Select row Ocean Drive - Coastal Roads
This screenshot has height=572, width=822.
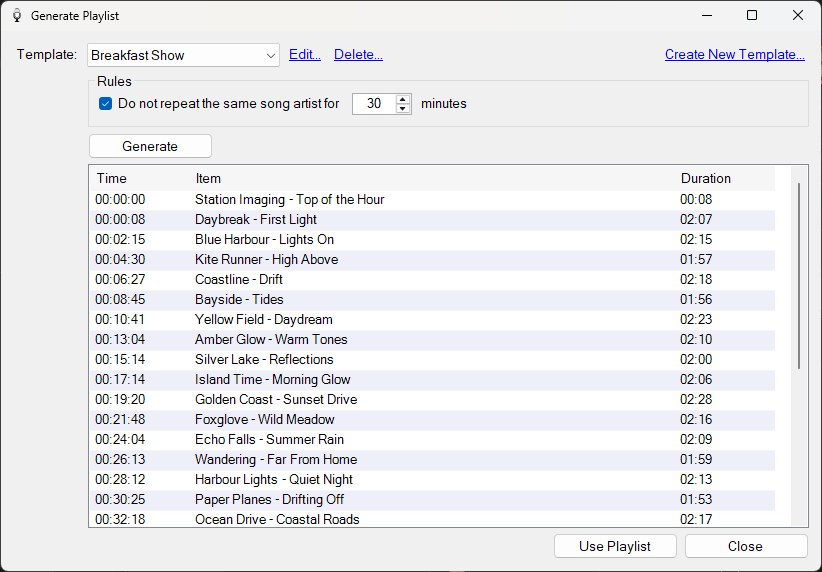[432, 519]
